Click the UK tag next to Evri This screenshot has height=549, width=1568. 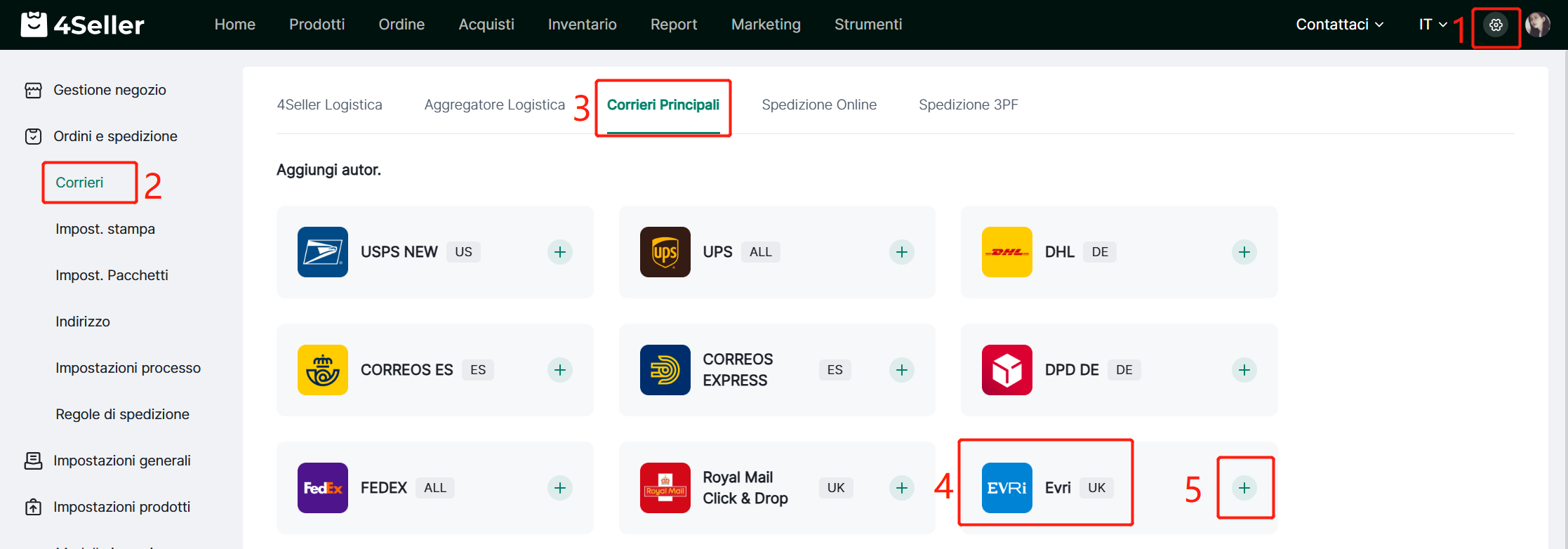[x=1097, y=488]
